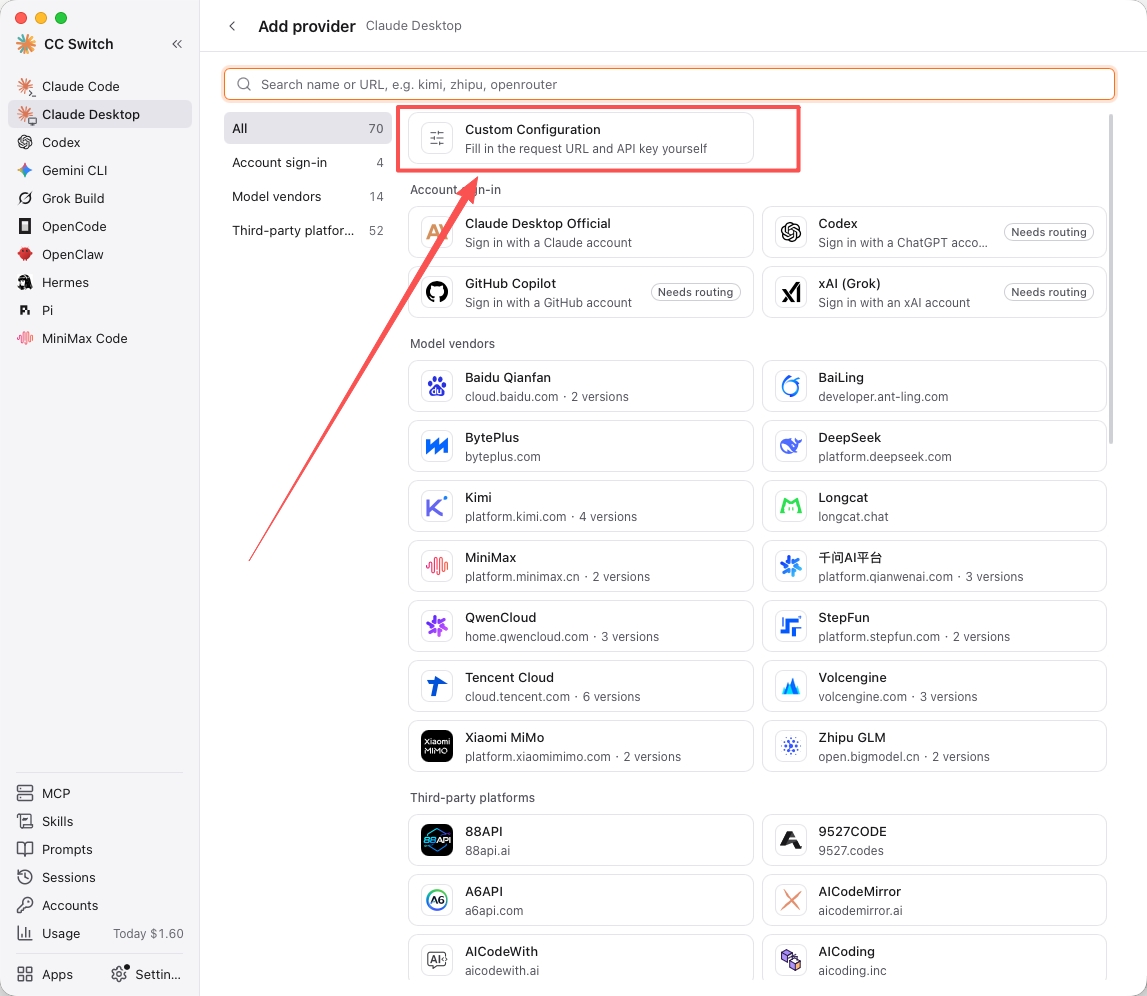Select Claude Desktop Official provider
Image resolution: width=1147 pixels, height=996 pixels.
[581, 232]
